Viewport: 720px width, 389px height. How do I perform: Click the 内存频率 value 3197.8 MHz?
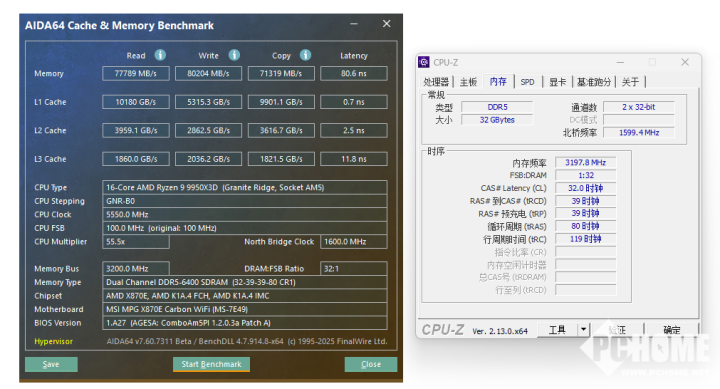coord(585,163)
